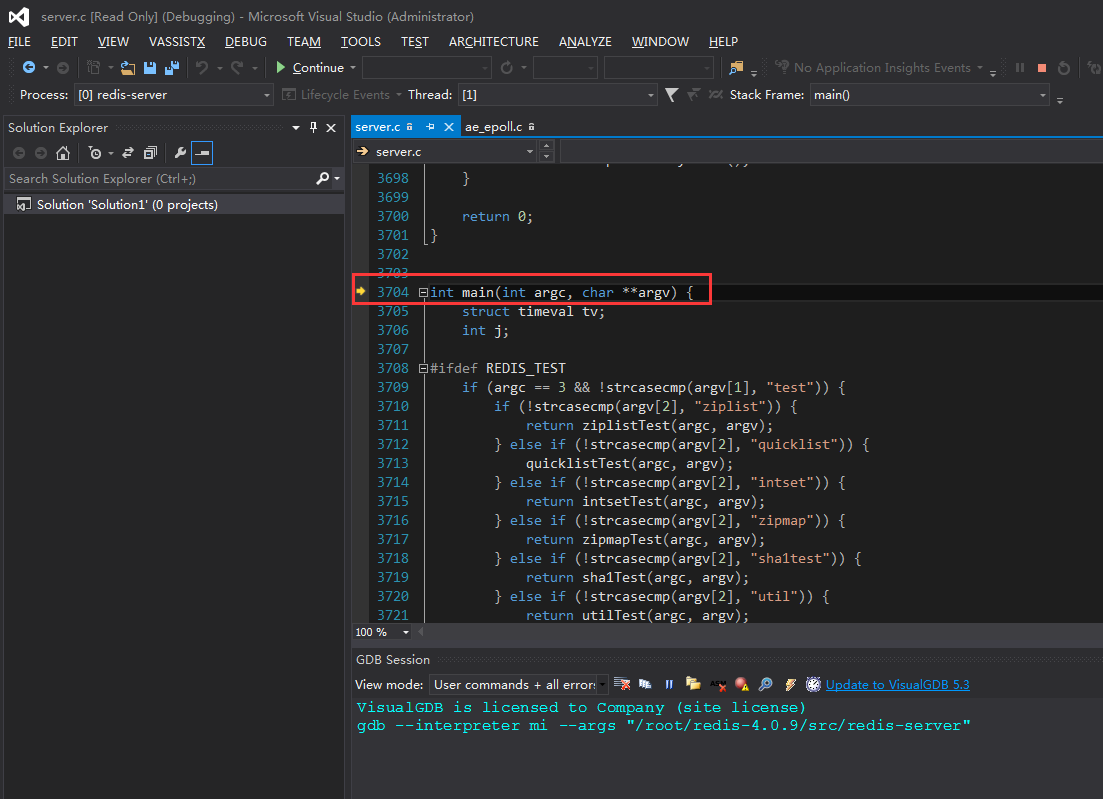
Task: Stop debugging with the red square icon
Action: [1042, 68]
